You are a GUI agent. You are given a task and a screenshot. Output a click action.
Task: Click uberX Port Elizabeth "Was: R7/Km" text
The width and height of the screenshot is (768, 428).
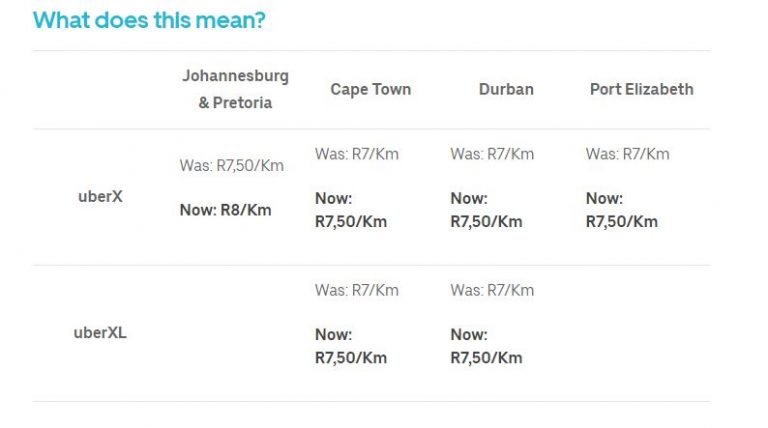[627, 154]
